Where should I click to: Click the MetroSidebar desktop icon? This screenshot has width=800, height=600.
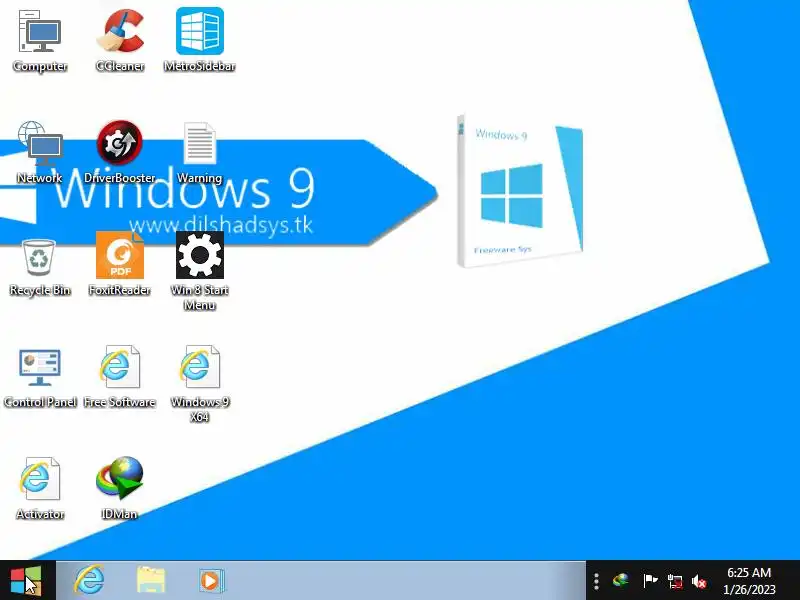tap(199, 40)
